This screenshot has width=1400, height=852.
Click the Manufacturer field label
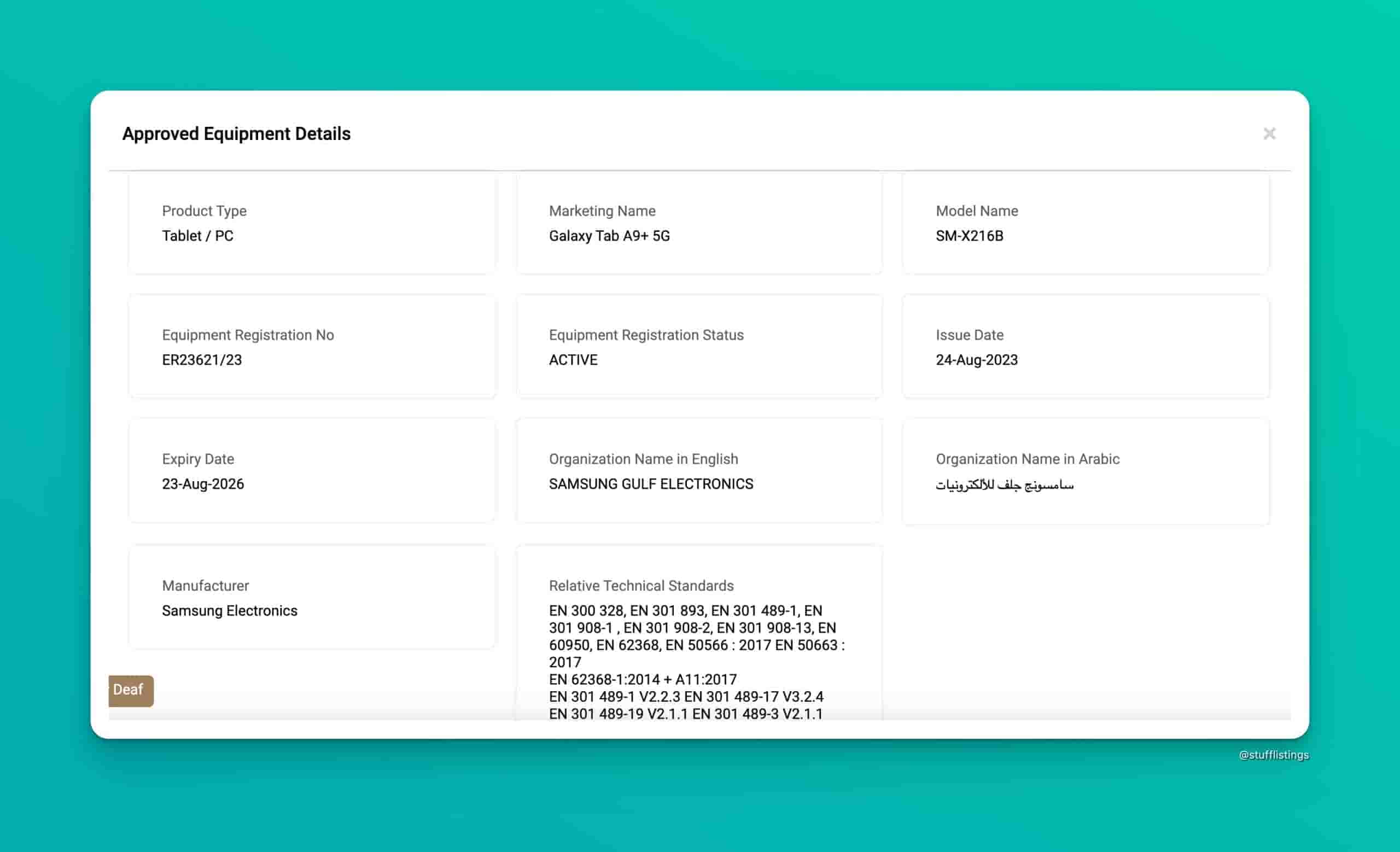[205, 586]
